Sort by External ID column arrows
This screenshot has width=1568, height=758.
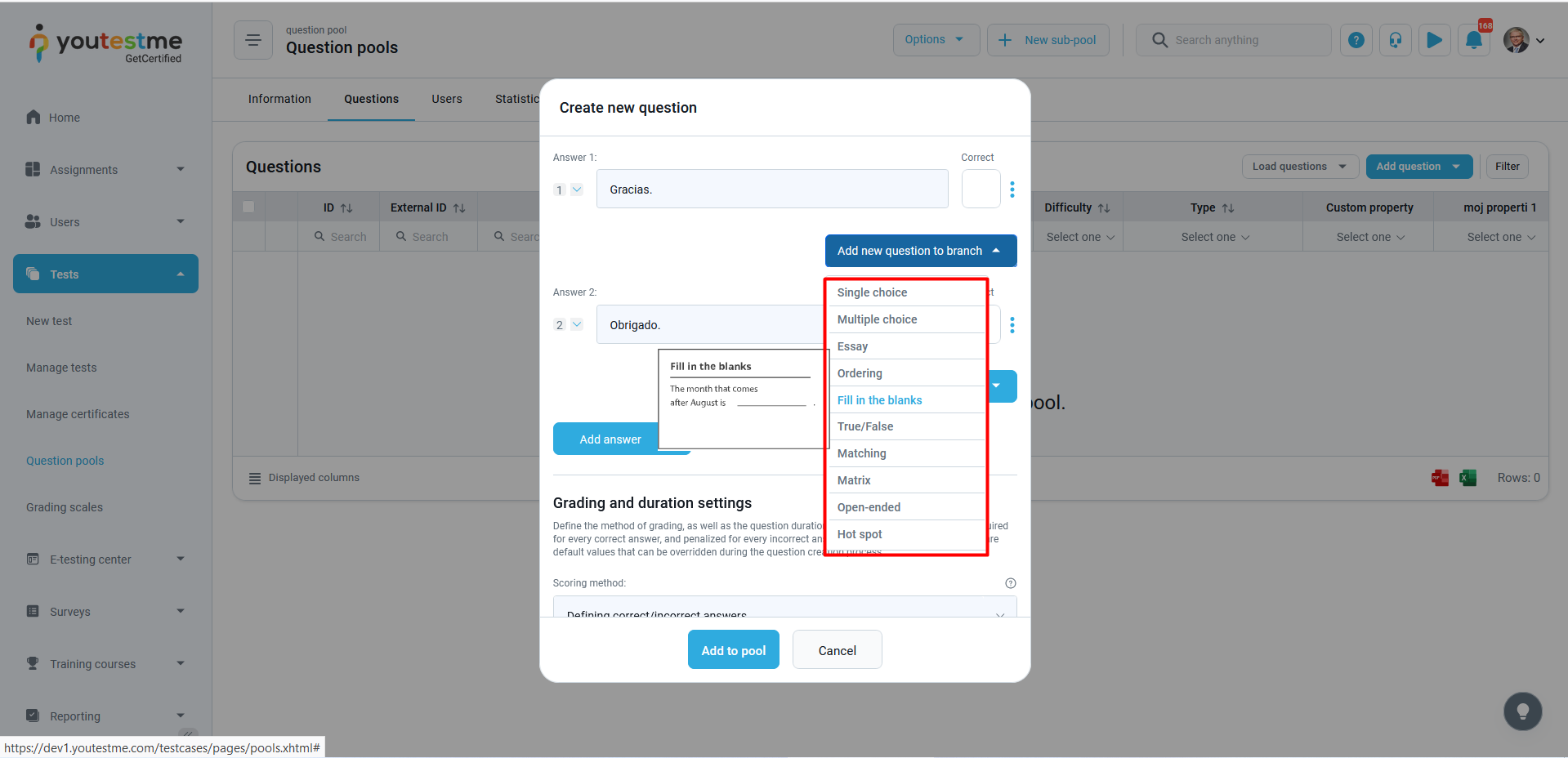coord(459,208)
